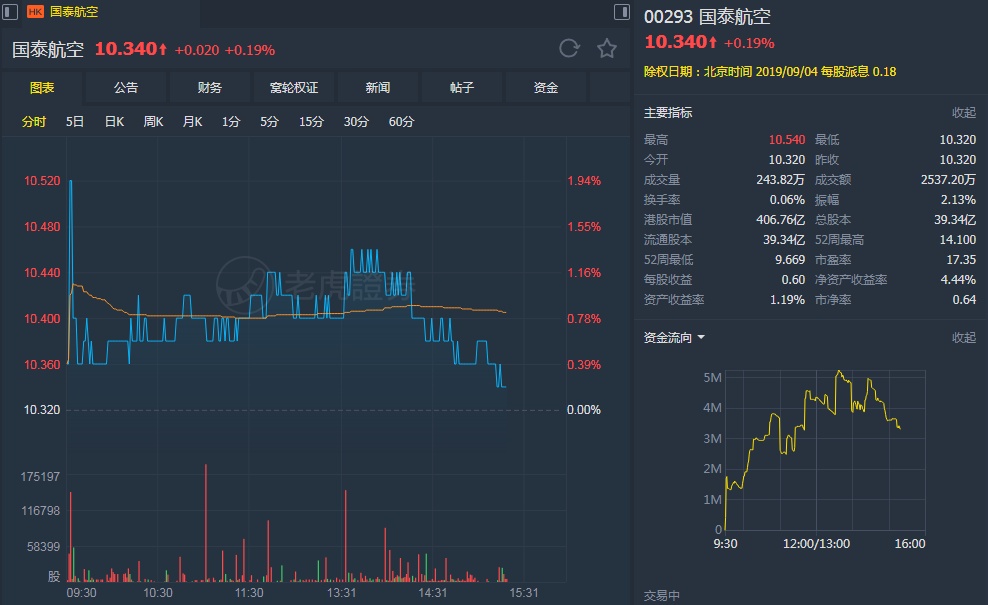
Task: Click the 换手率 value 0.06%
Action: pos(787,200)
